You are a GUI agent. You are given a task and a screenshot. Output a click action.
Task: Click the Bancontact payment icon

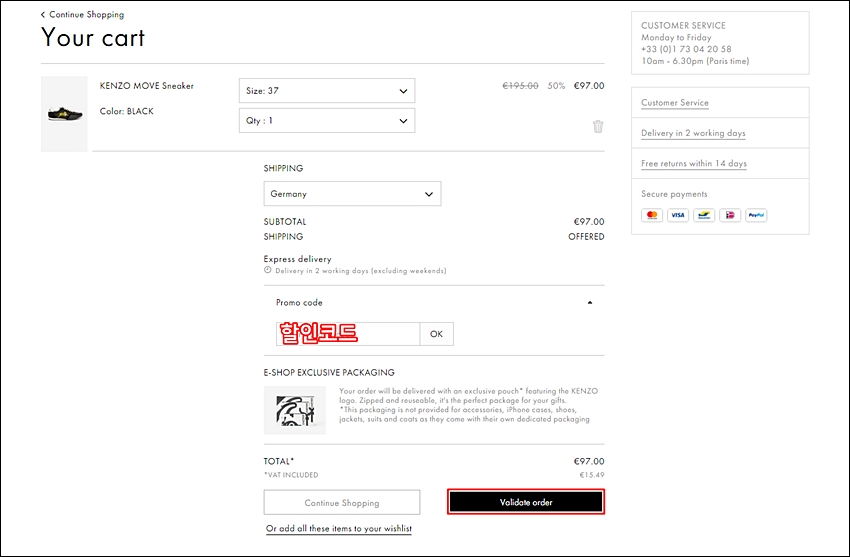pos(704,215)
